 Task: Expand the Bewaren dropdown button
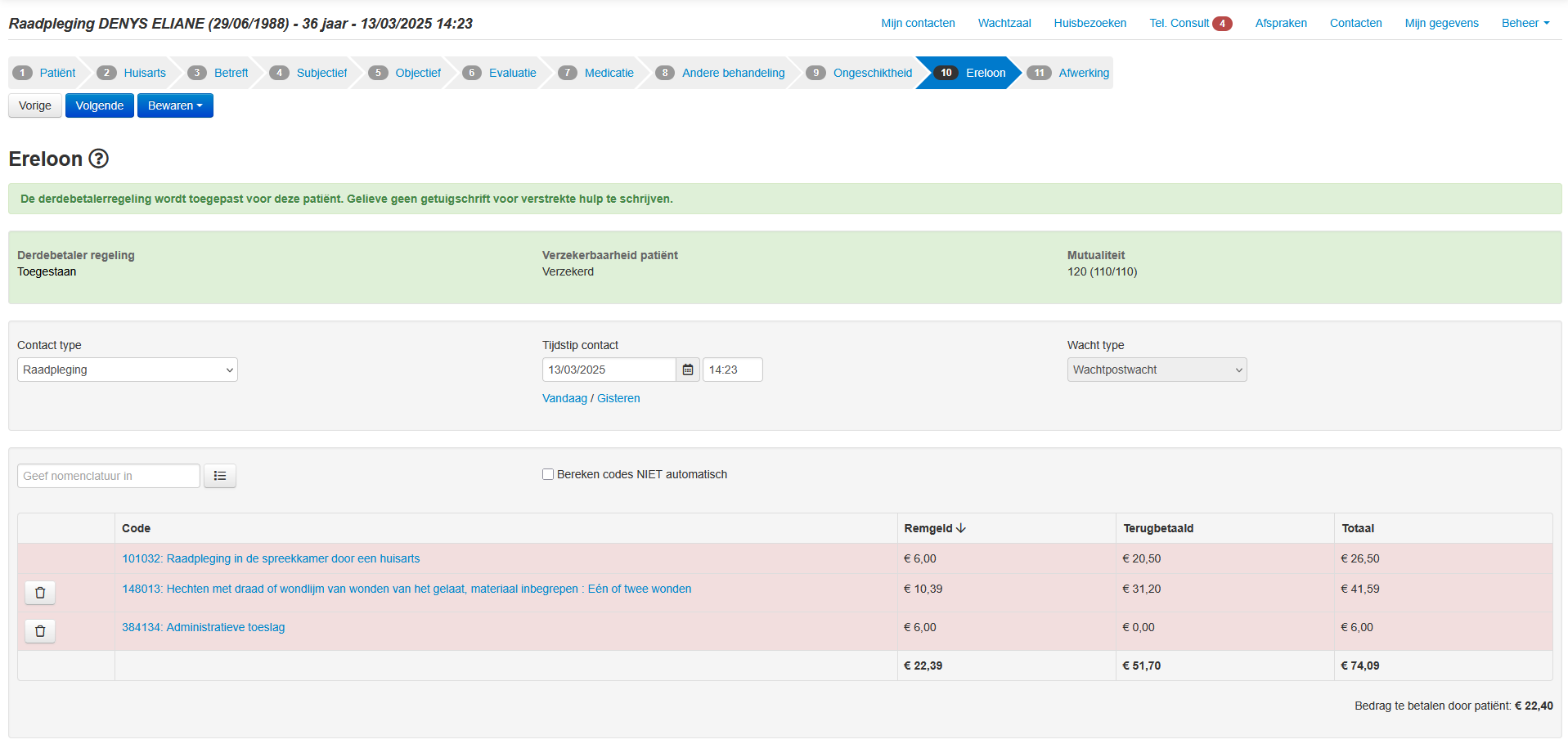tap(175, 105)
